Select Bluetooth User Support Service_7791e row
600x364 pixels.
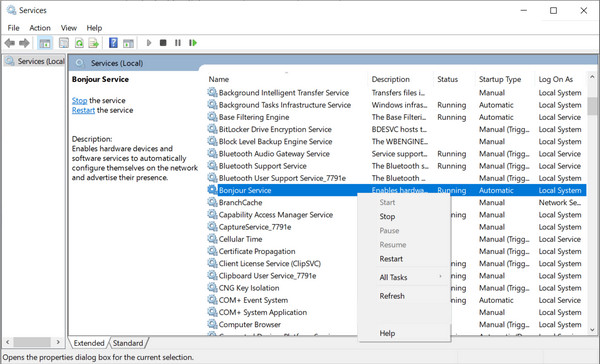coord(396,178)
